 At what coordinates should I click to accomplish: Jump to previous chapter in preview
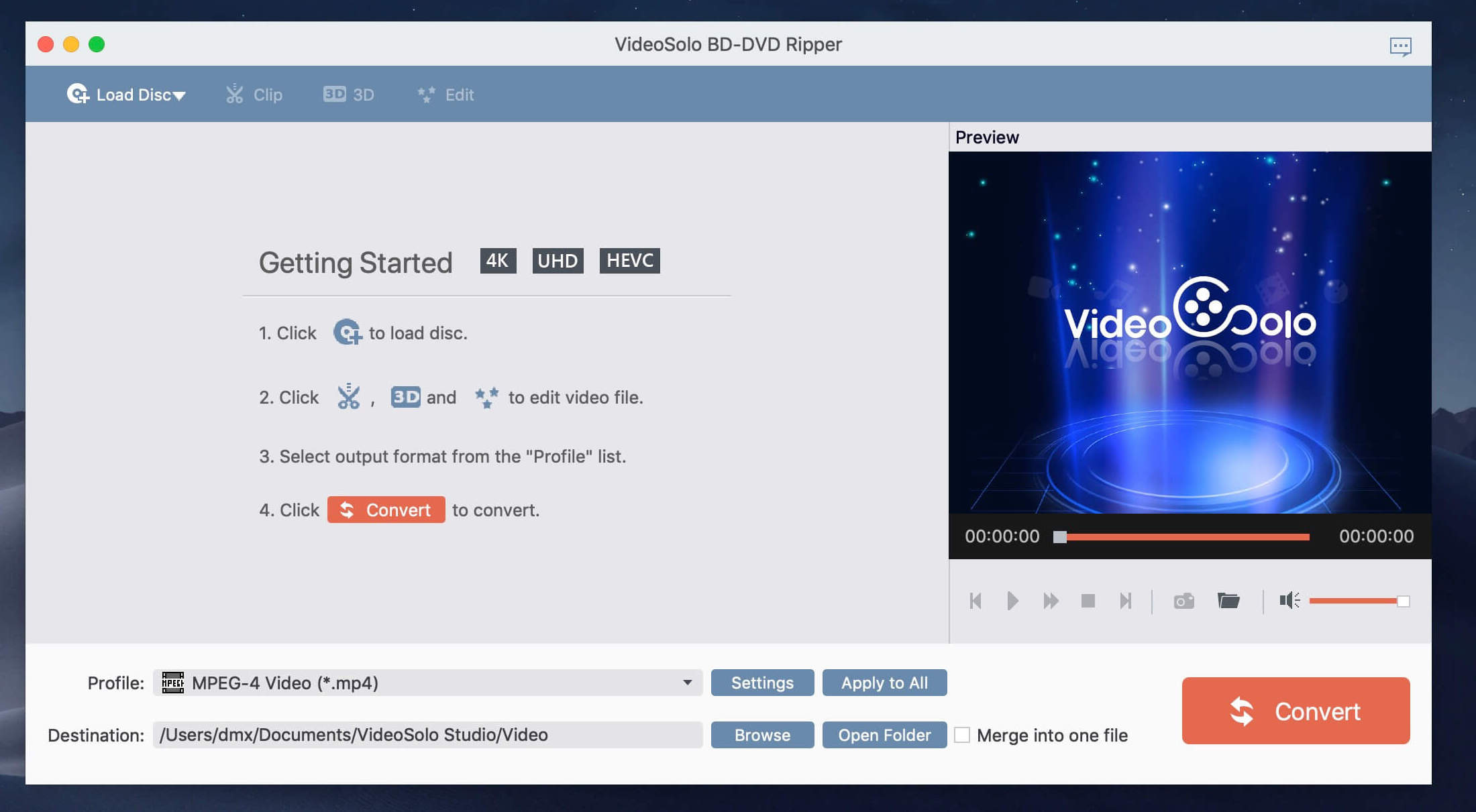tap(976, 601)
